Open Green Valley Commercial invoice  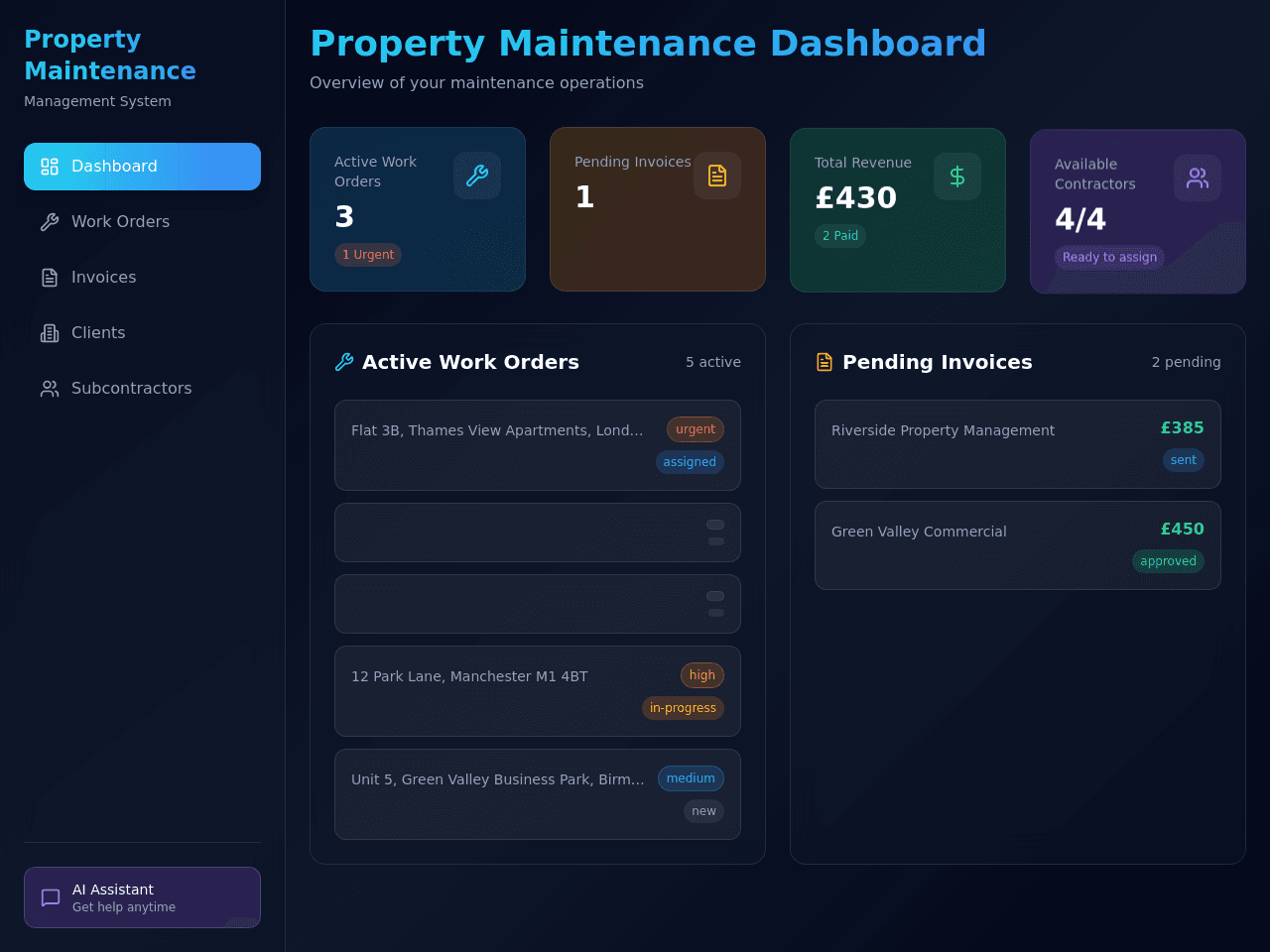click(1018, 545)
